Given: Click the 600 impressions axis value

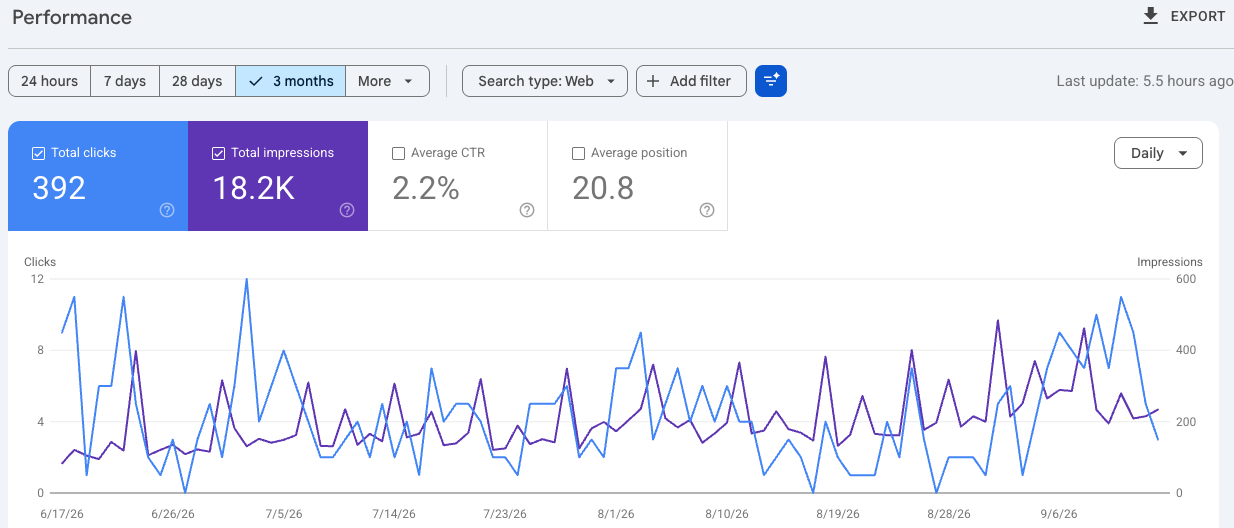Looking at the screenshot, I should point(1186,279).
